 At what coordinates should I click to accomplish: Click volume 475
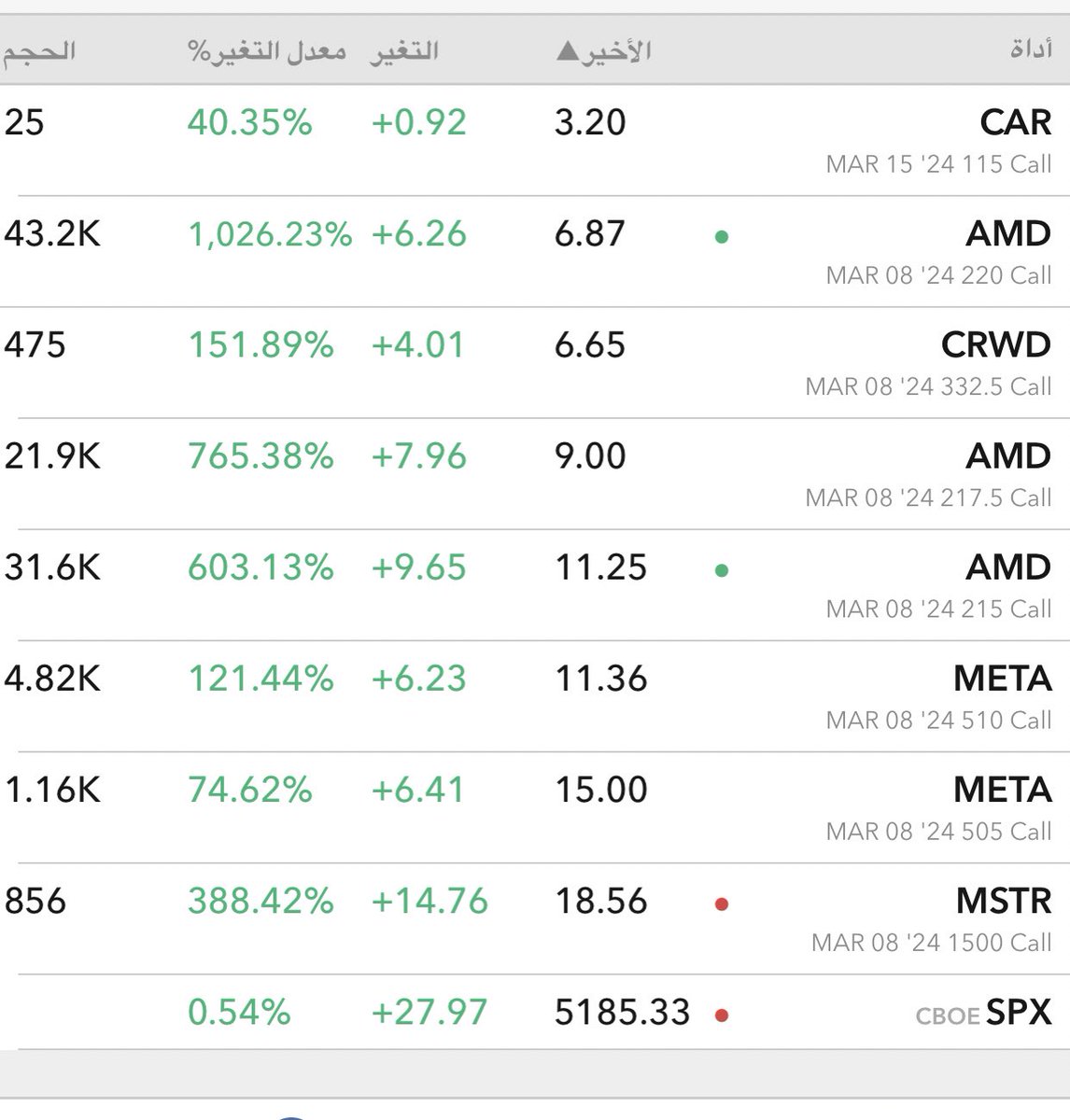click(x=35, y=344)
